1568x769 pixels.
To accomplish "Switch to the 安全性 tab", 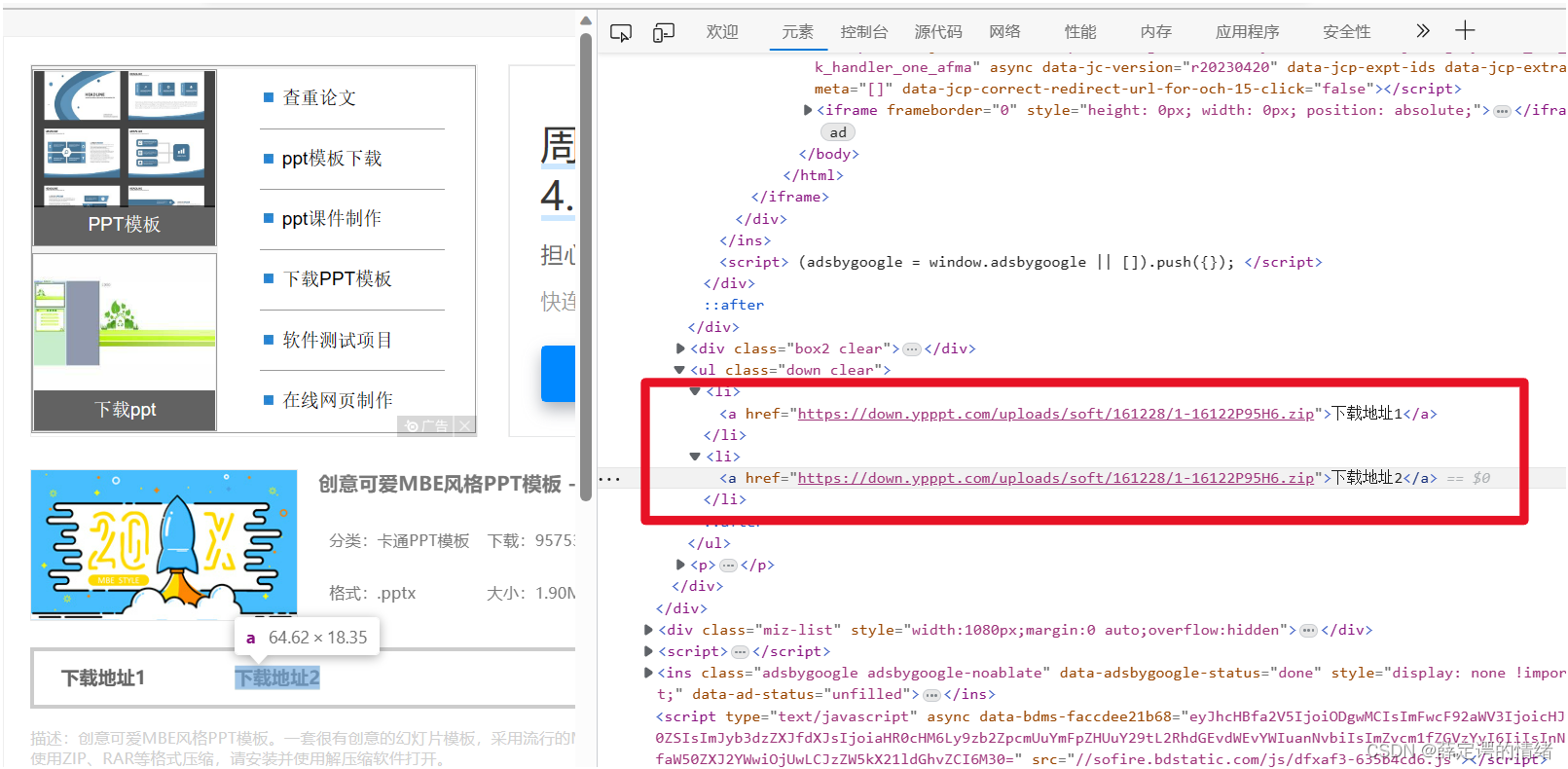I will [x=1346, y=32].
